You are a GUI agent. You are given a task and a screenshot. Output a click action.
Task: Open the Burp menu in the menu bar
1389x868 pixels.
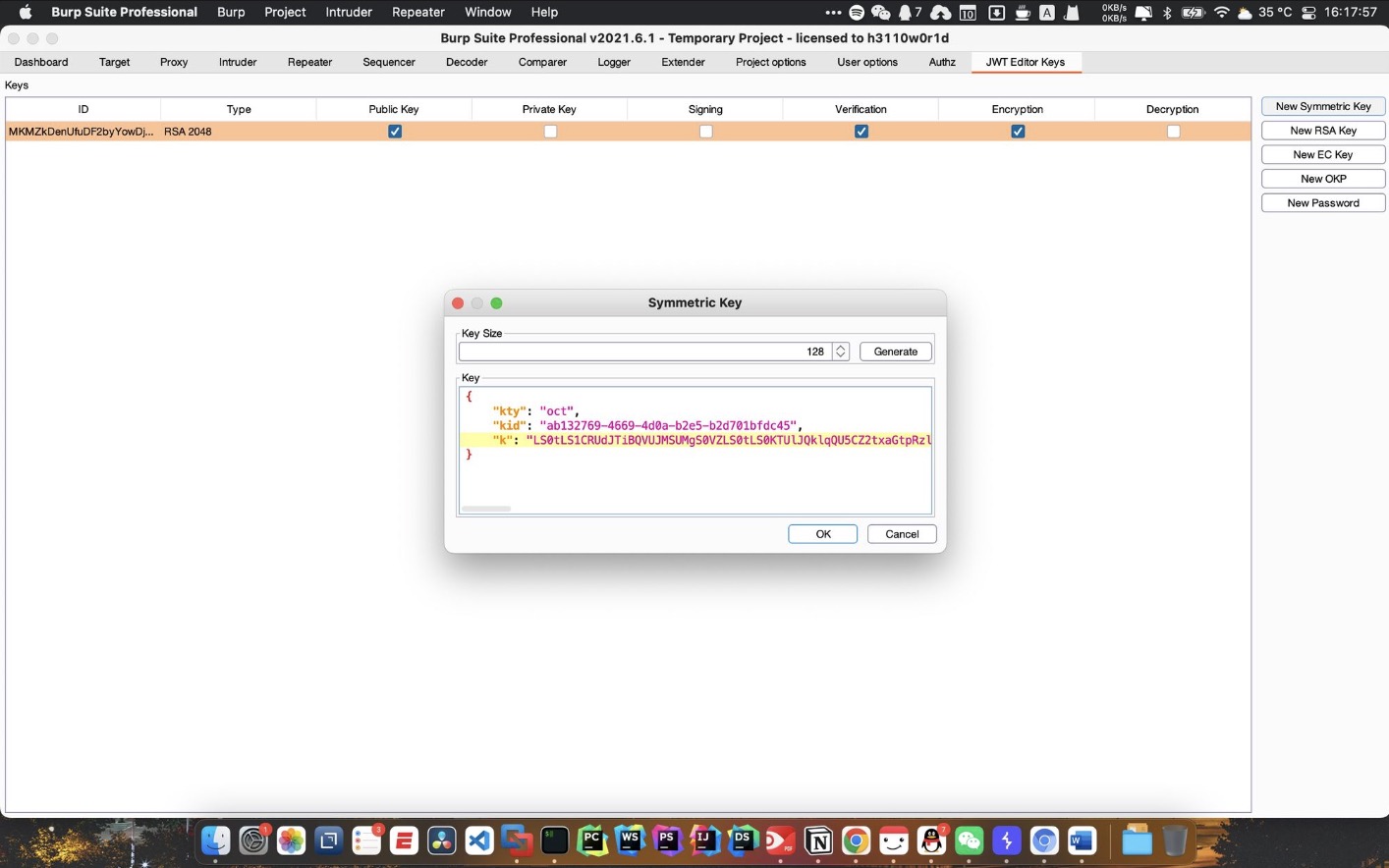(x=231, y=12)
